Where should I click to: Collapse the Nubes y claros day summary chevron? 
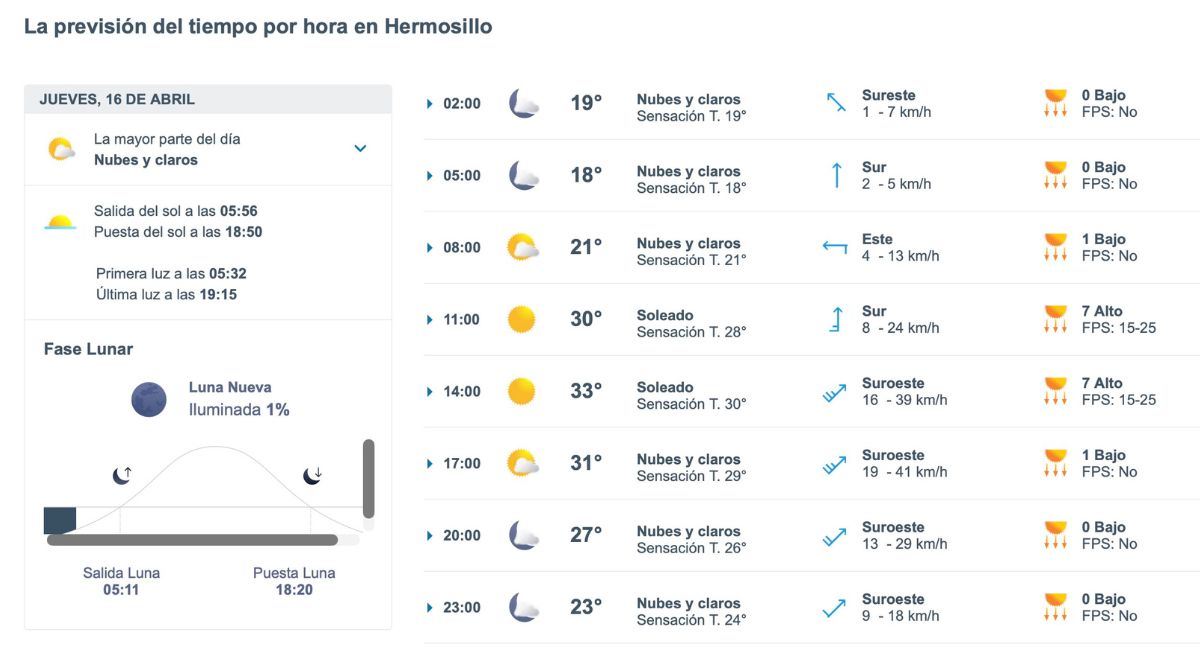[x=361, y=146]
